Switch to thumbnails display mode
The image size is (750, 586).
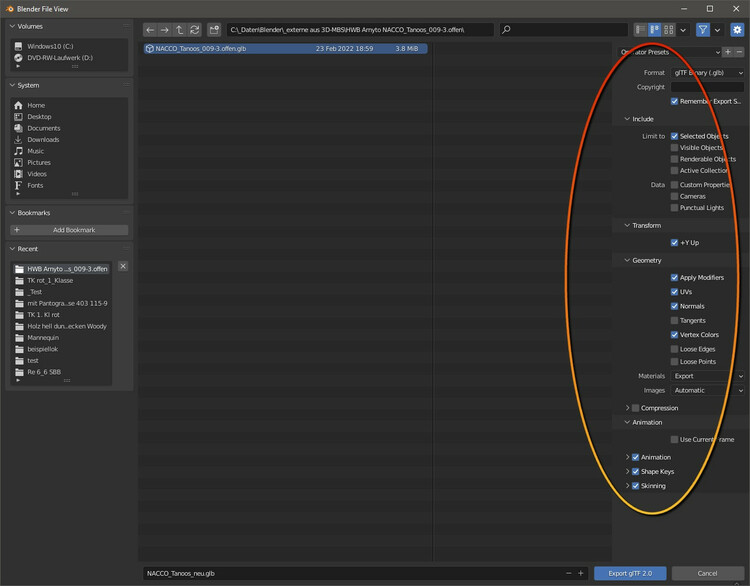[x=669, y=30]
